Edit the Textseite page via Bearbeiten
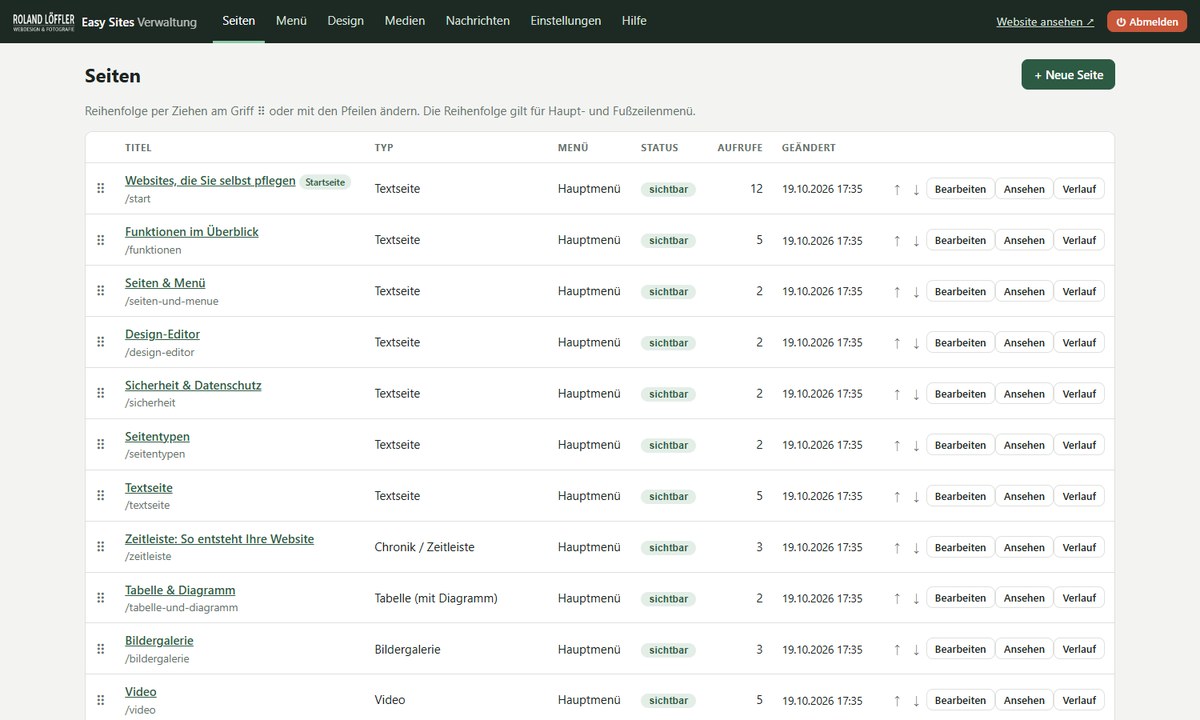 pyautogui.click(x=960, y=496)
